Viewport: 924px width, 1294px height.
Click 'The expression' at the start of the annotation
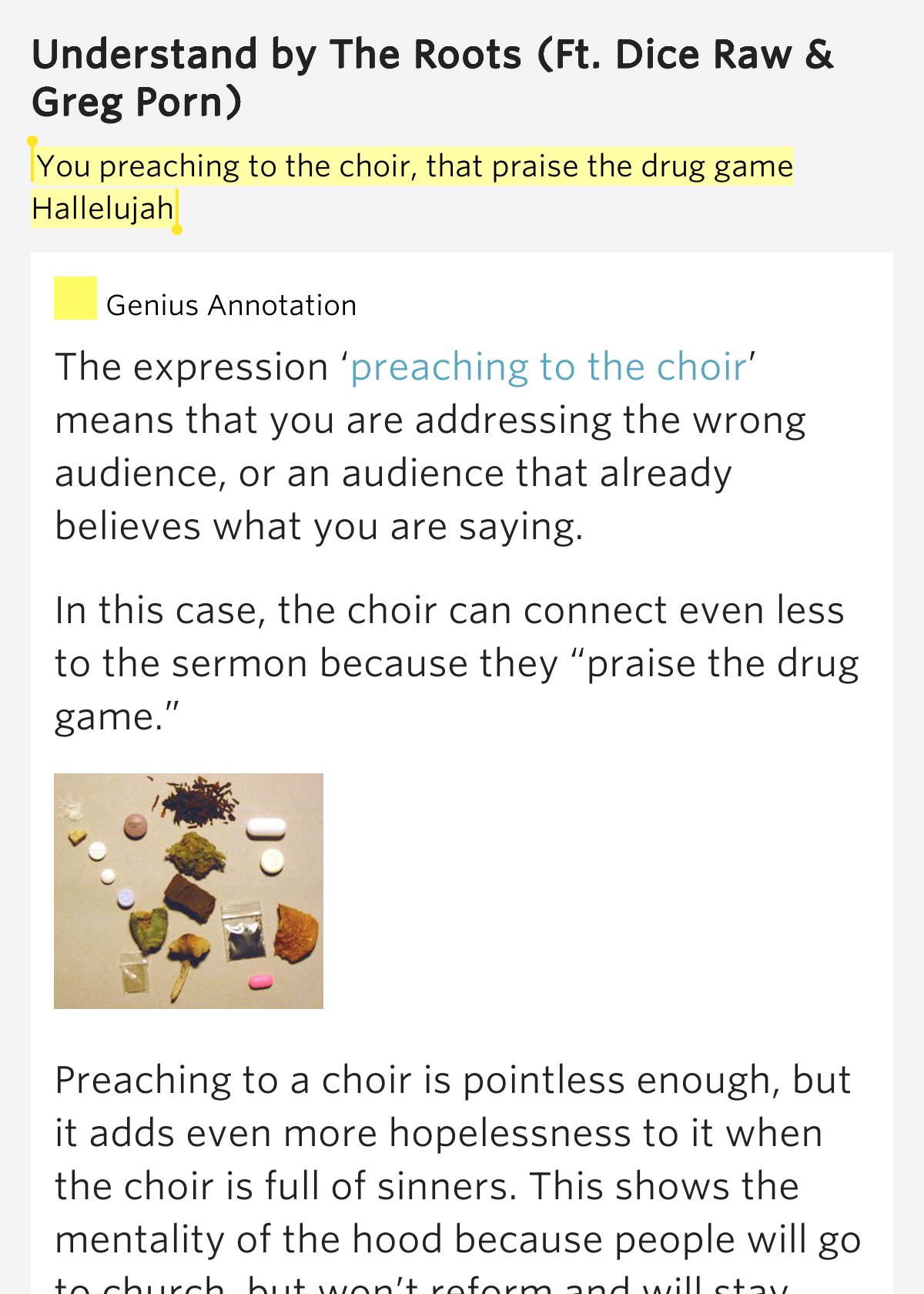(x=192, y=367)
